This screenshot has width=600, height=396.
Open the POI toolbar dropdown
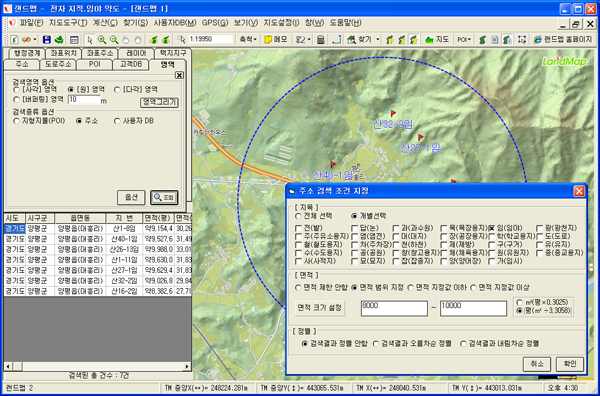(x=464, y=39)
